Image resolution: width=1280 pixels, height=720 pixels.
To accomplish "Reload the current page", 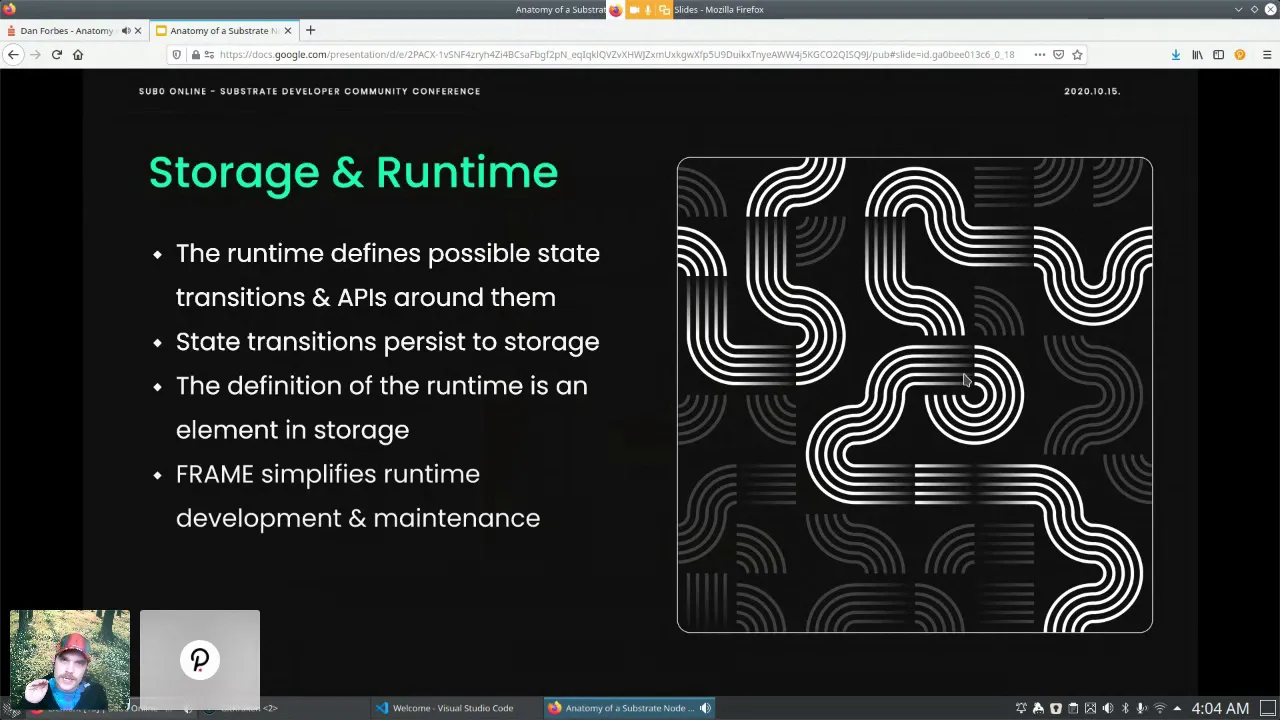I will (x=57, y=55).
